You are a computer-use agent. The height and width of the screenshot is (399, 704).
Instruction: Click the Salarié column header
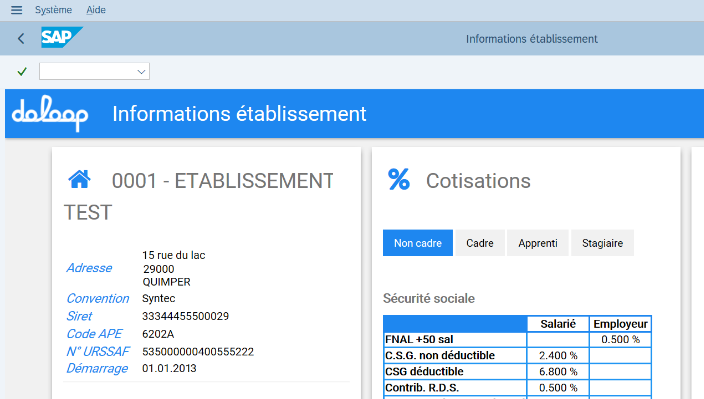[558, 324]
